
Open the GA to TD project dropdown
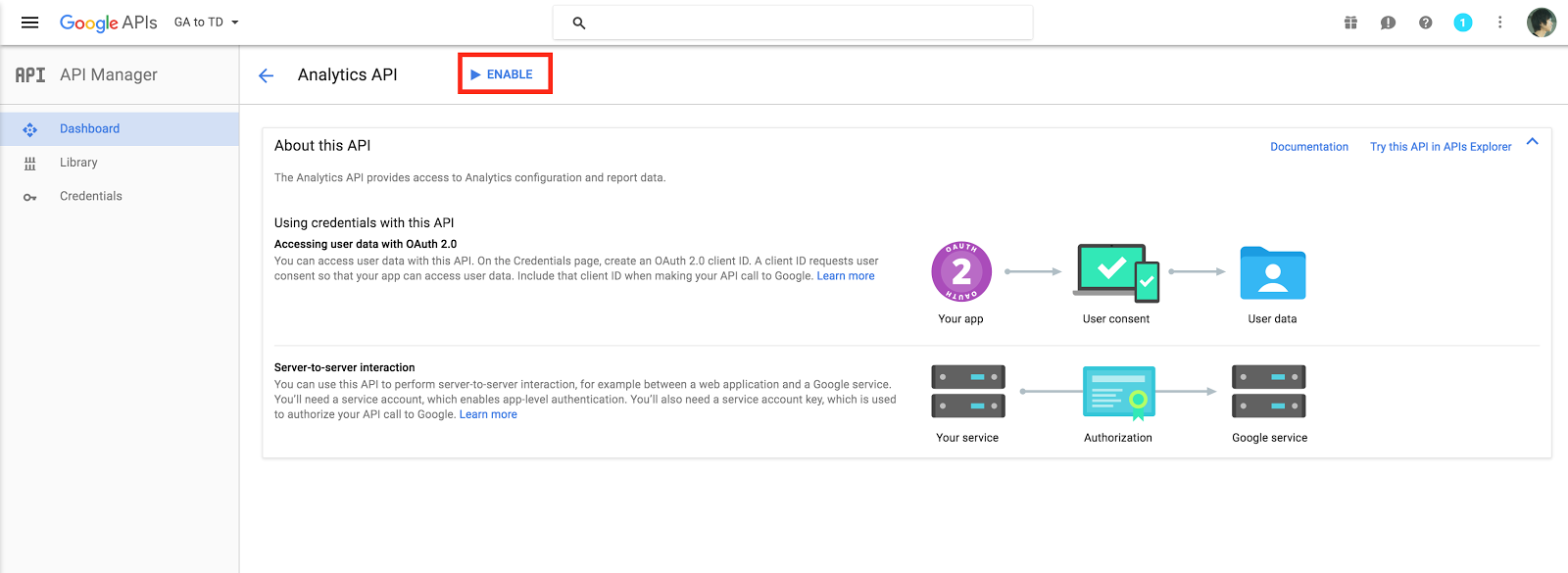tap(207, 23)
